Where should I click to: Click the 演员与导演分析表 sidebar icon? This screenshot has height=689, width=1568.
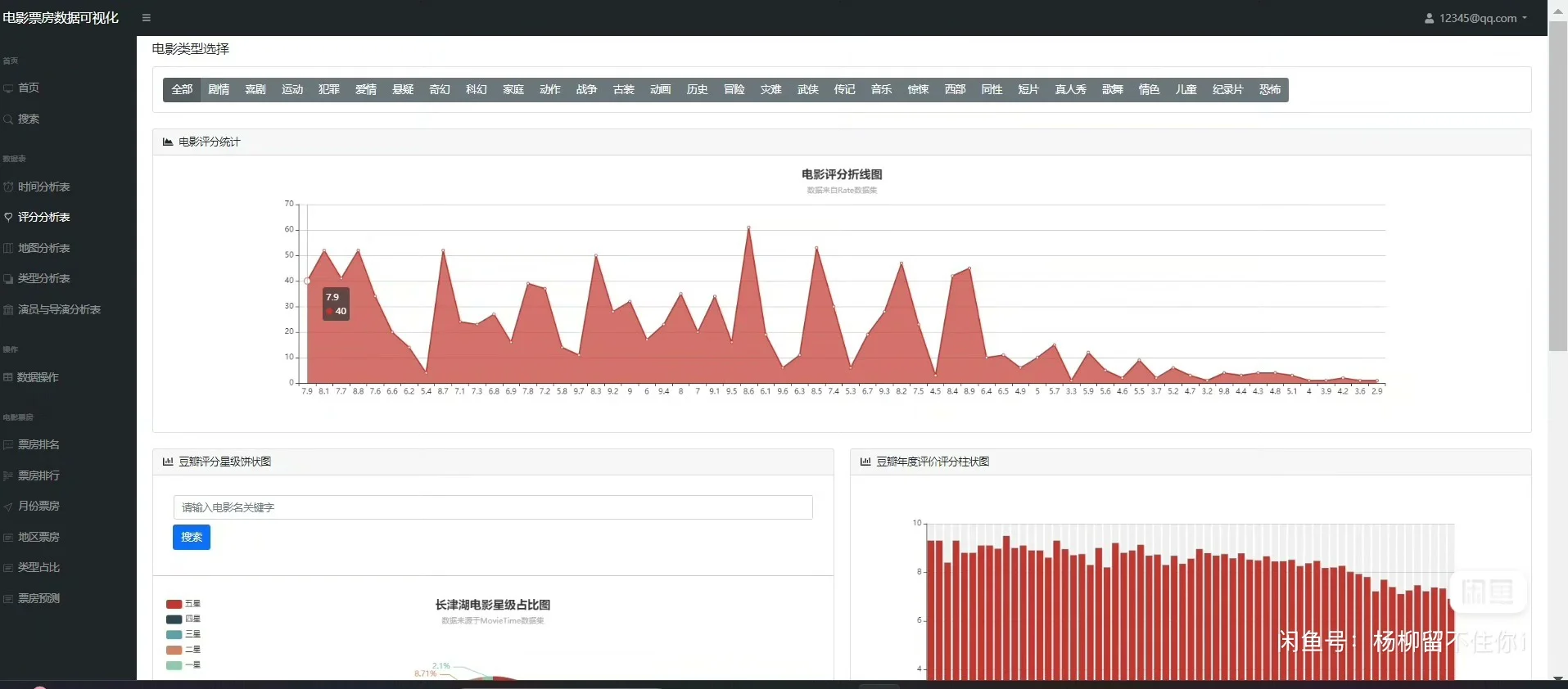(x=8, y=309)
